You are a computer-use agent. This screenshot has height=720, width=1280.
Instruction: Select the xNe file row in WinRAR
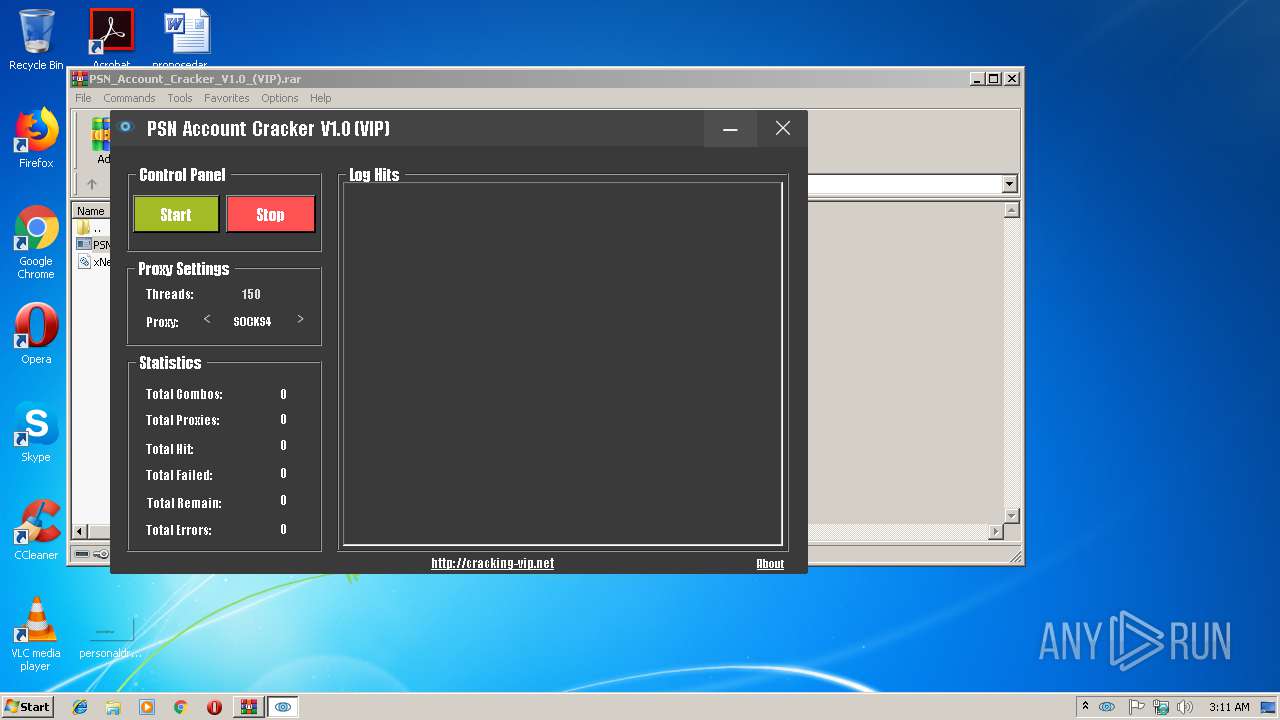click(93, 262)
